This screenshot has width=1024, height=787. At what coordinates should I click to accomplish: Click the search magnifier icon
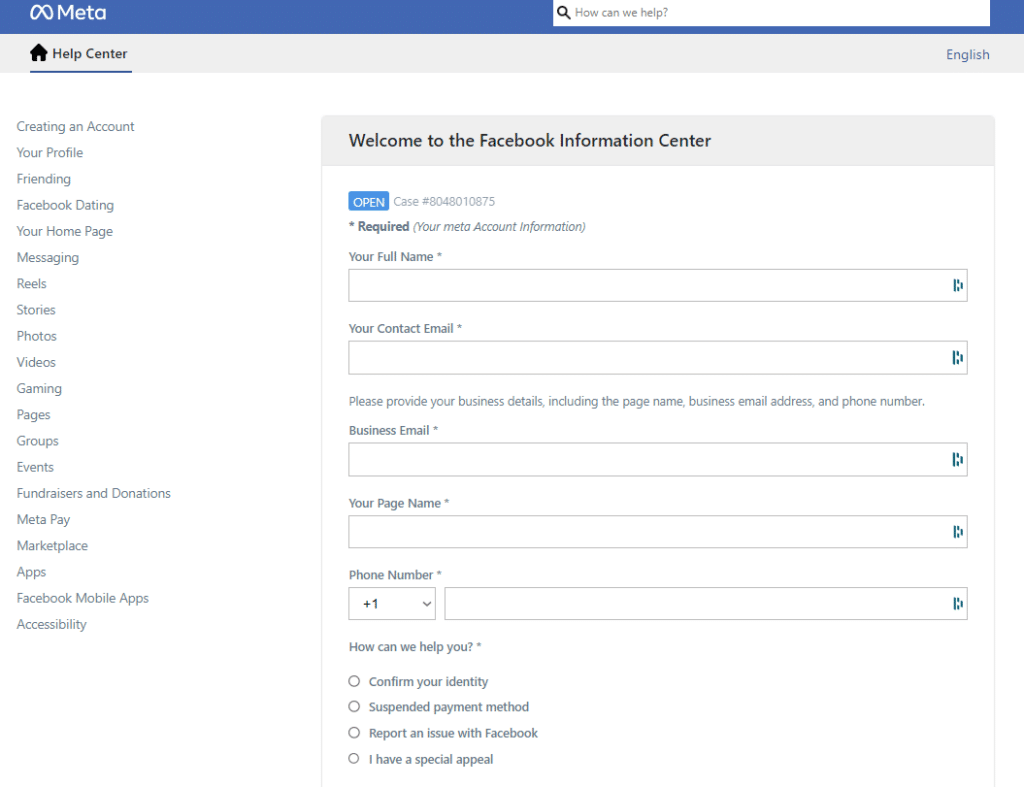click(x=564, y=12)
